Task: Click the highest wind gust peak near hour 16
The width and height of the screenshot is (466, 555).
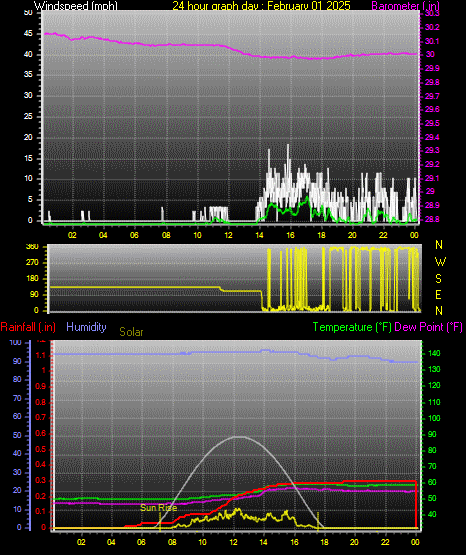Action: coord(288,146)
